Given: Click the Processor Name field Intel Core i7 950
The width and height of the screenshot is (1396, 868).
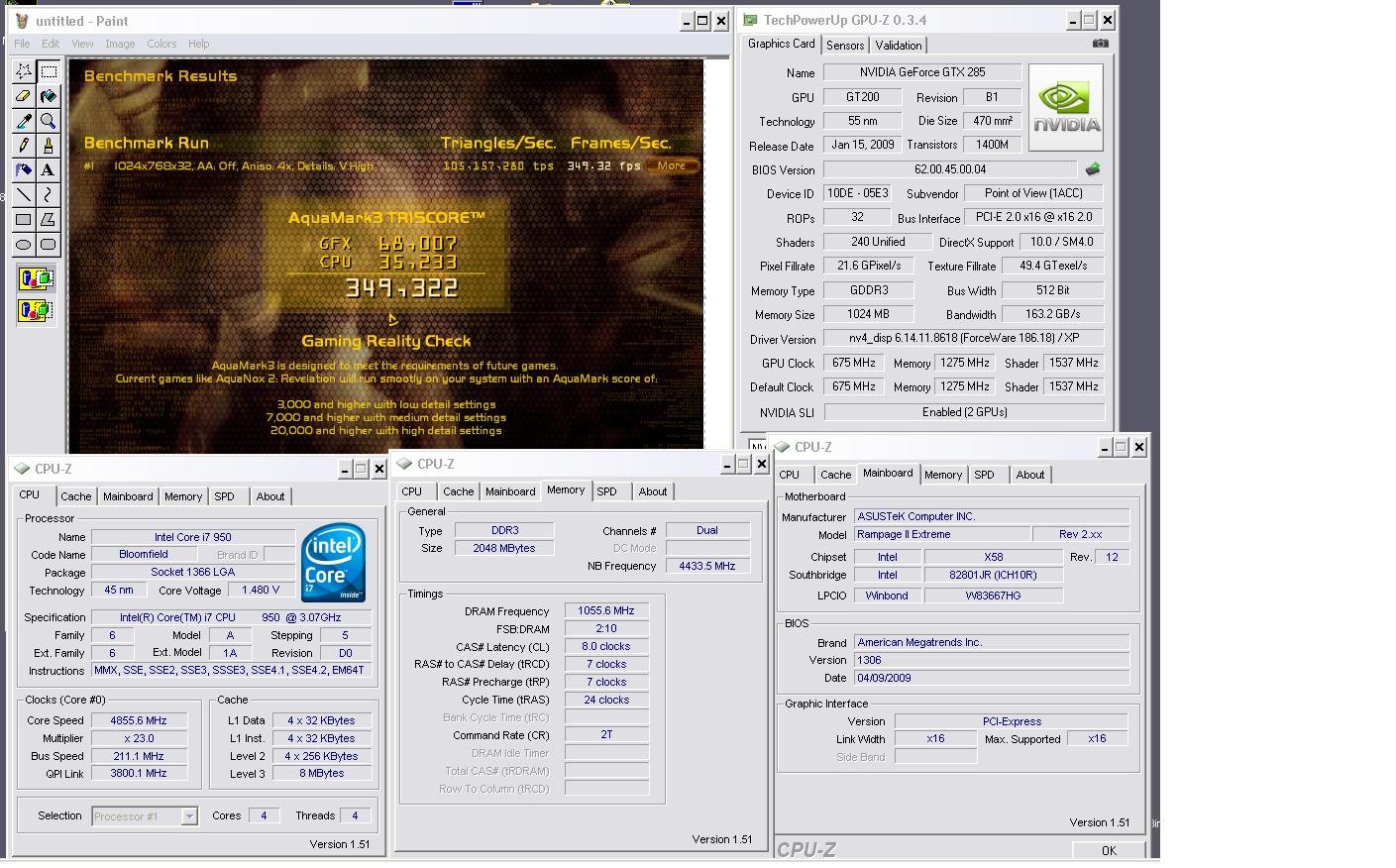Looking at the screenshot, I should 193,537.
